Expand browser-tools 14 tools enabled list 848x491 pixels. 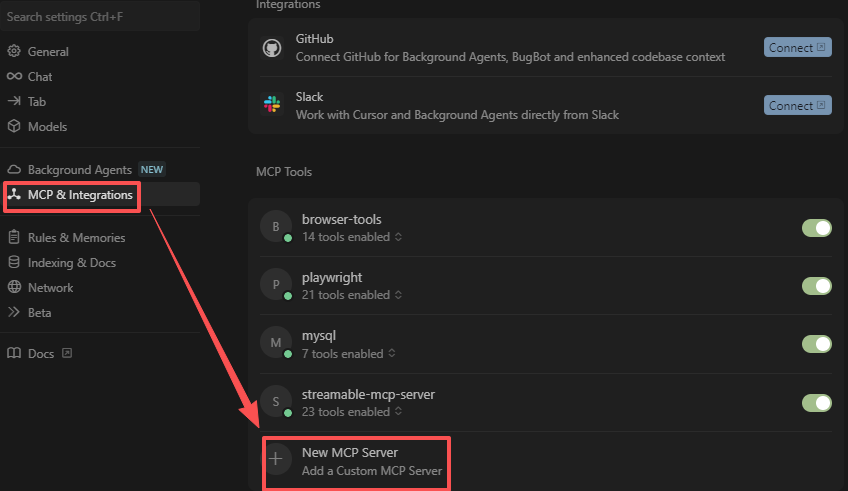tap(352, 237)
